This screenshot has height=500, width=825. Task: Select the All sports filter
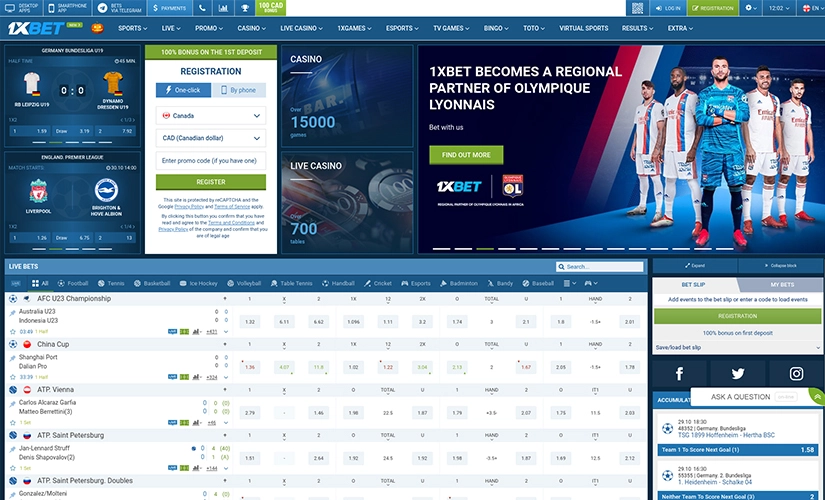pyautogui.click(x=40, y=283)
